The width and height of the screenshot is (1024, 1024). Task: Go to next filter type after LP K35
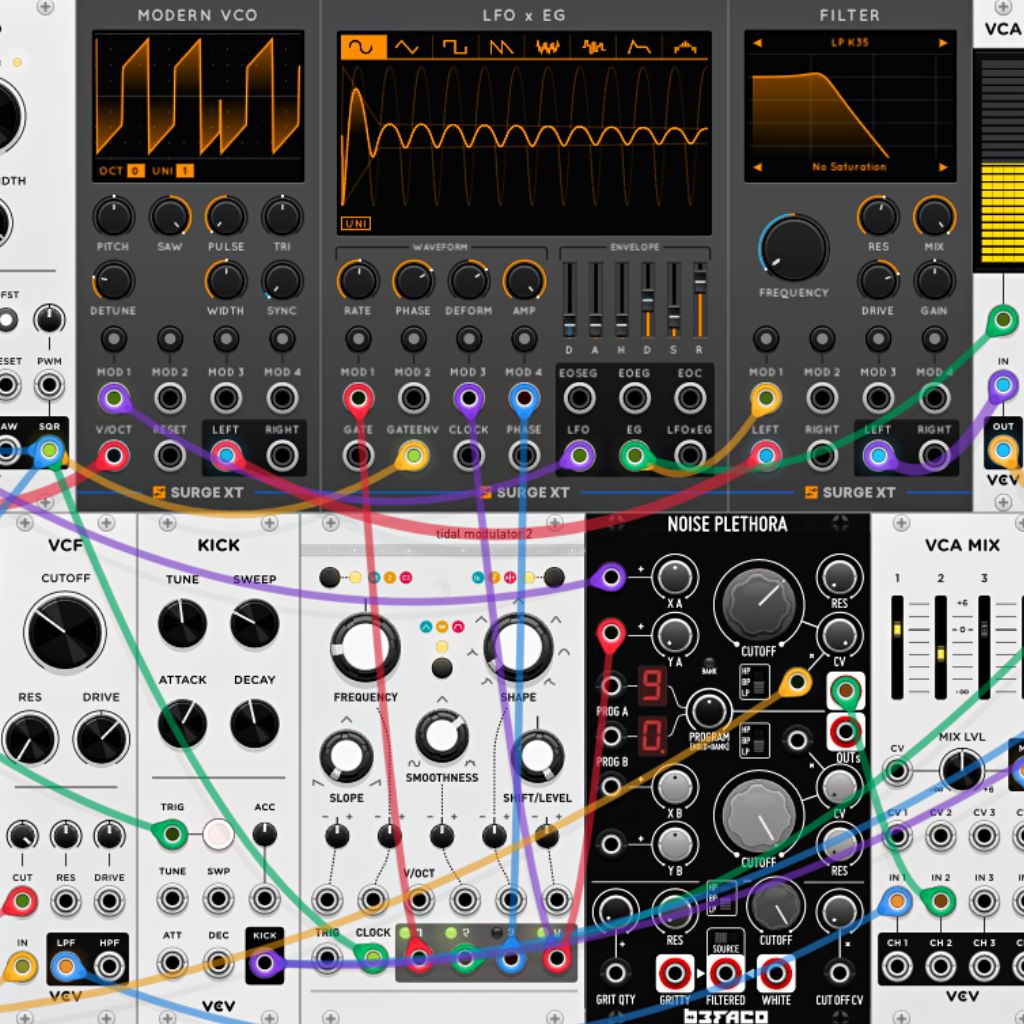coord(943,43)
